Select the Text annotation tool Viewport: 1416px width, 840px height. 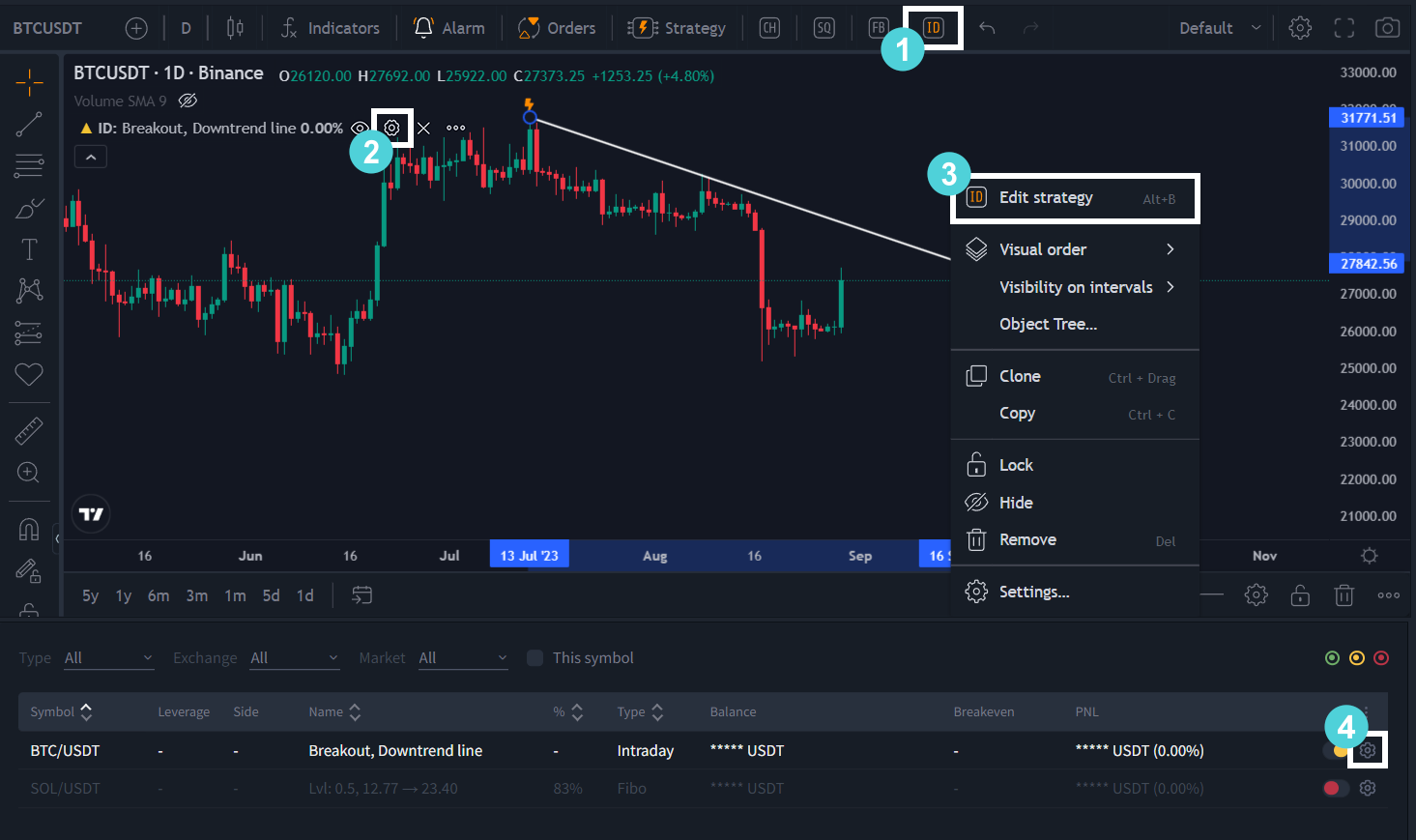[29, 249]
